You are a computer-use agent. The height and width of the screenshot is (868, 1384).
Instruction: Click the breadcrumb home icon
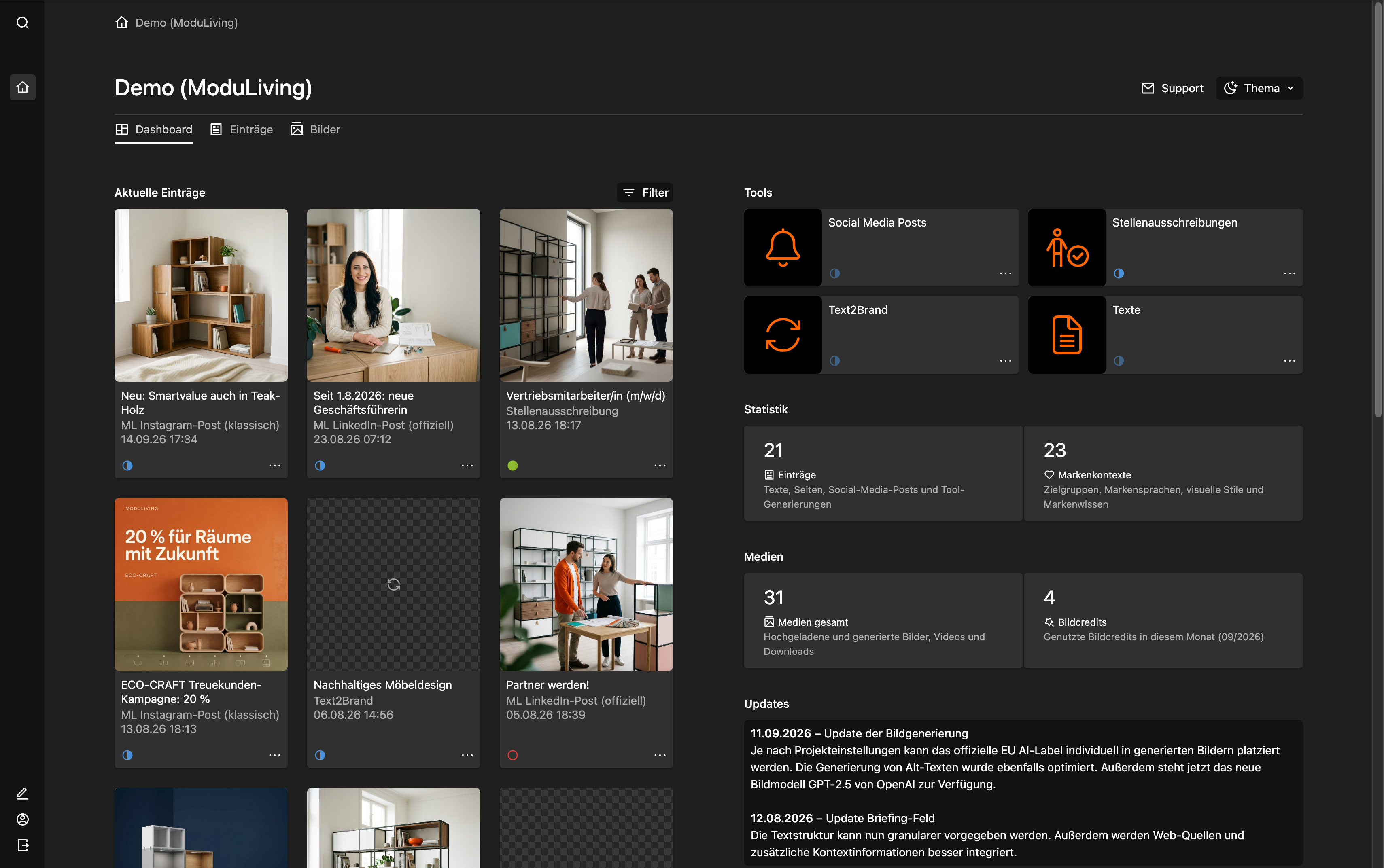[122, 22]
